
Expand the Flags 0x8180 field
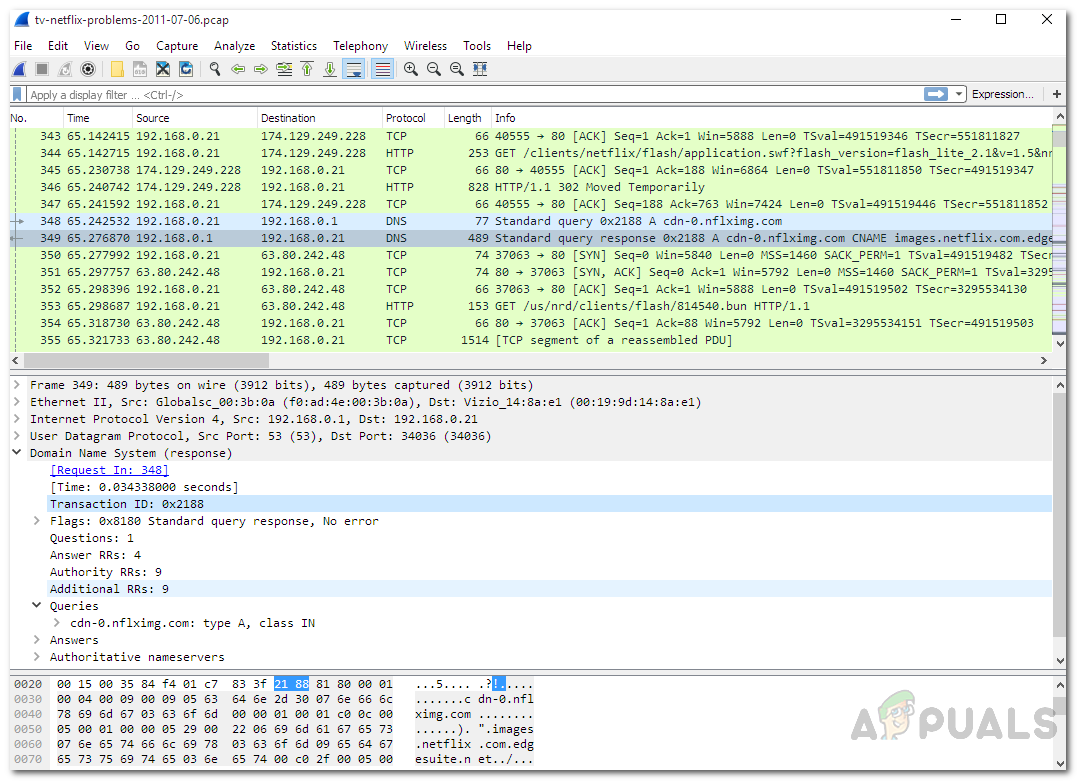37,521
